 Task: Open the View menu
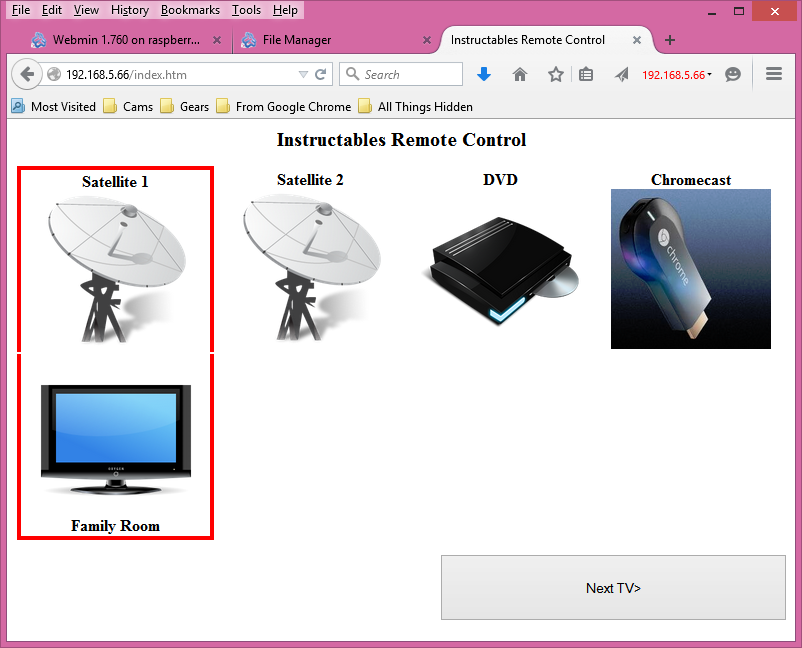(86, 10)
